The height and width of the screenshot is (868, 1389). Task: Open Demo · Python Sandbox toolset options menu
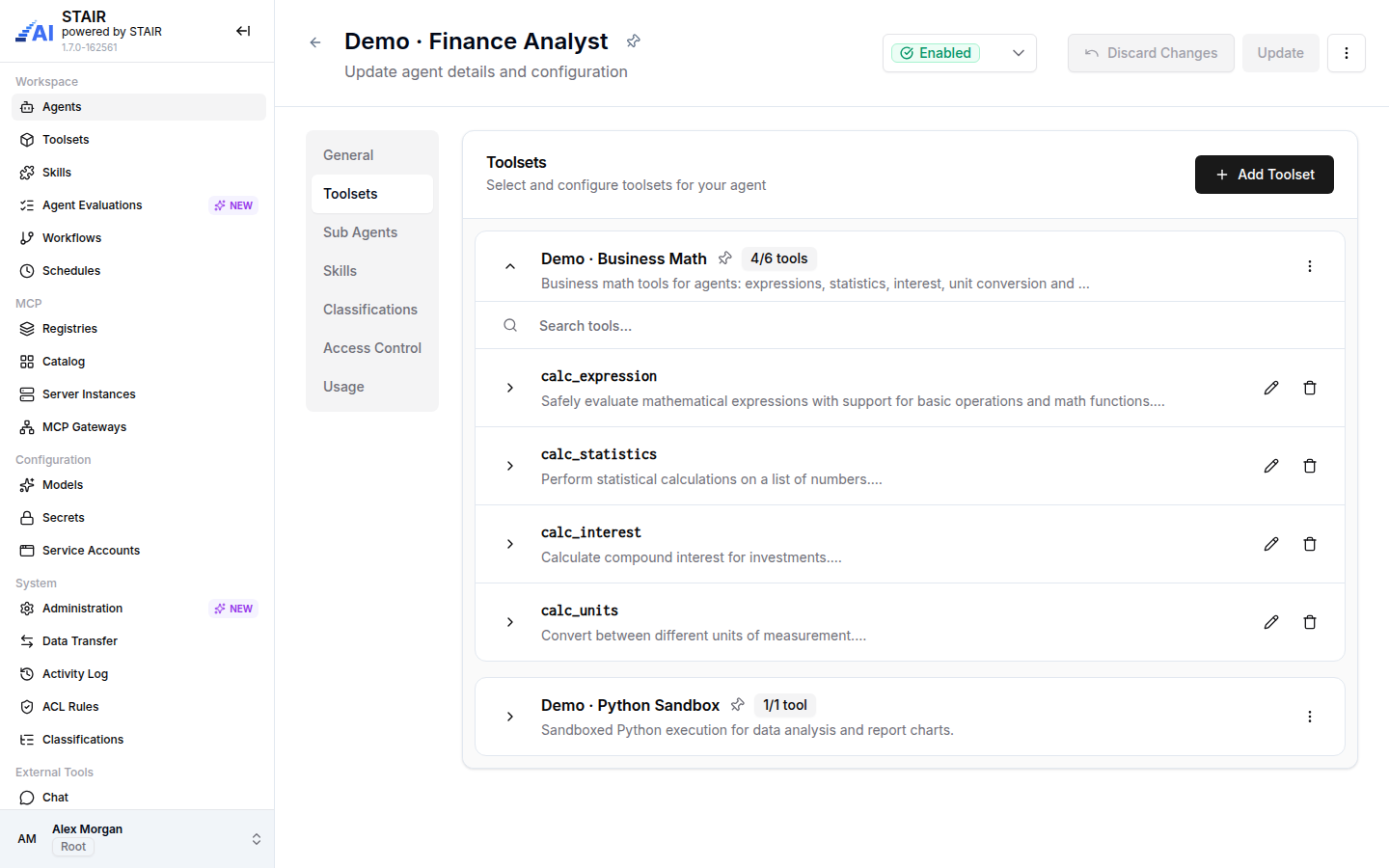pos(1310,717)
